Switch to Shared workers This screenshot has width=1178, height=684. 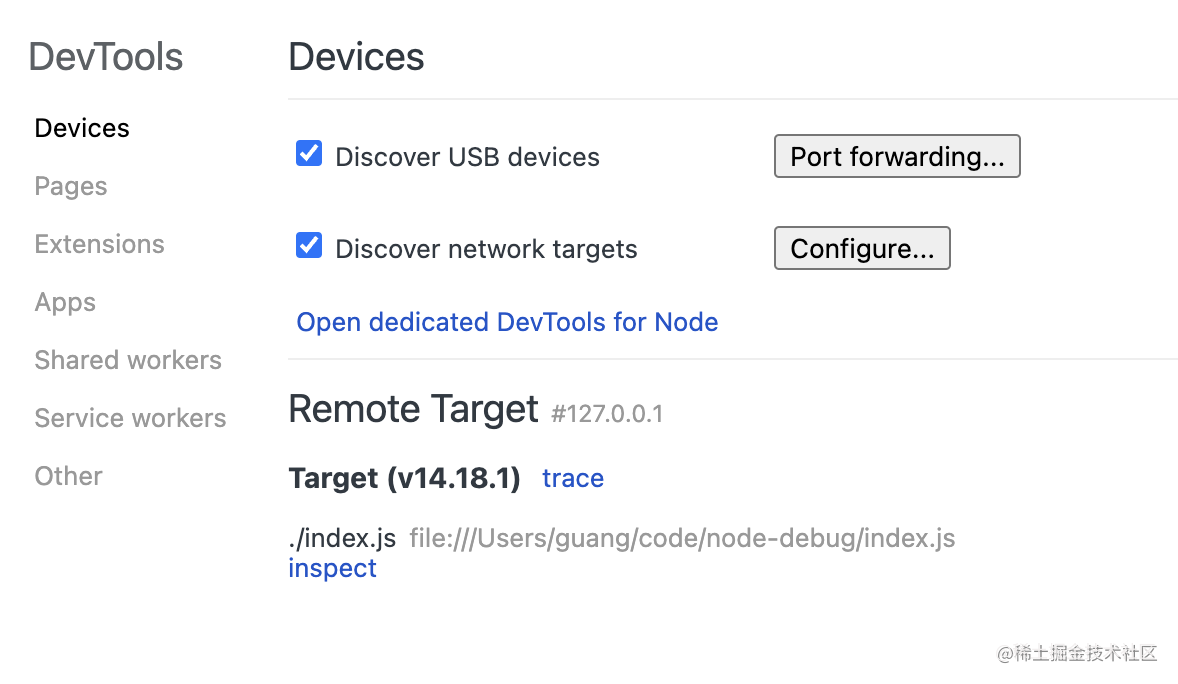(128, 360)
